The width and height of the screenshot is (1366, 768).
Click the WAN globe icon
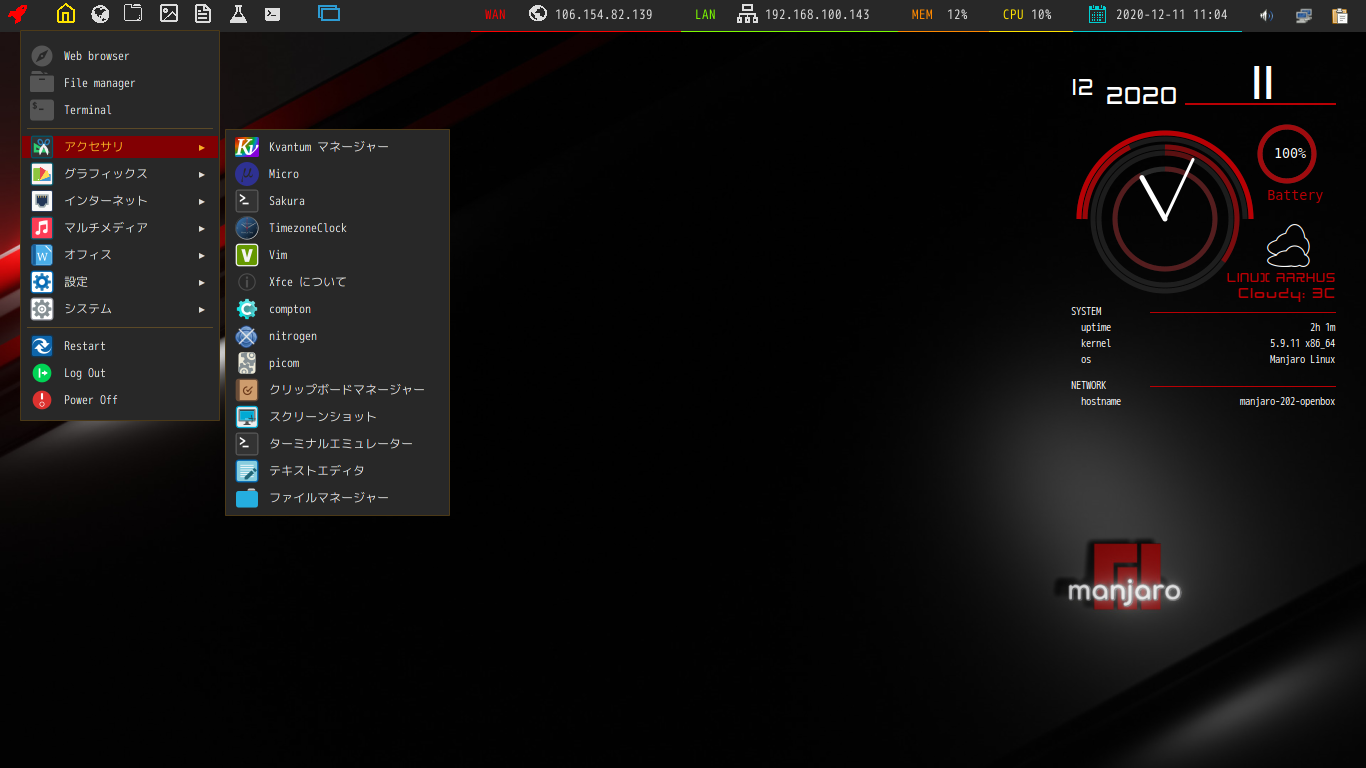[538, 14]
